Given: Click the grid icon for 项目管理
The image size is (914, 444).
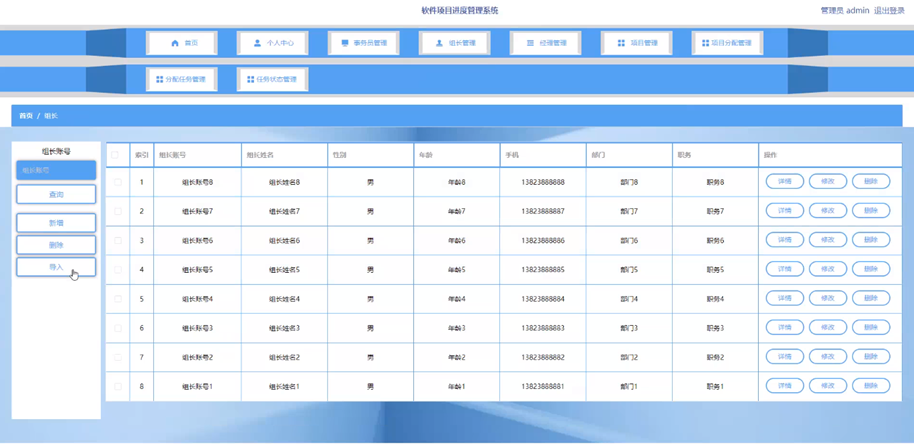Looking at the screenshot, I should coord(621,43).
